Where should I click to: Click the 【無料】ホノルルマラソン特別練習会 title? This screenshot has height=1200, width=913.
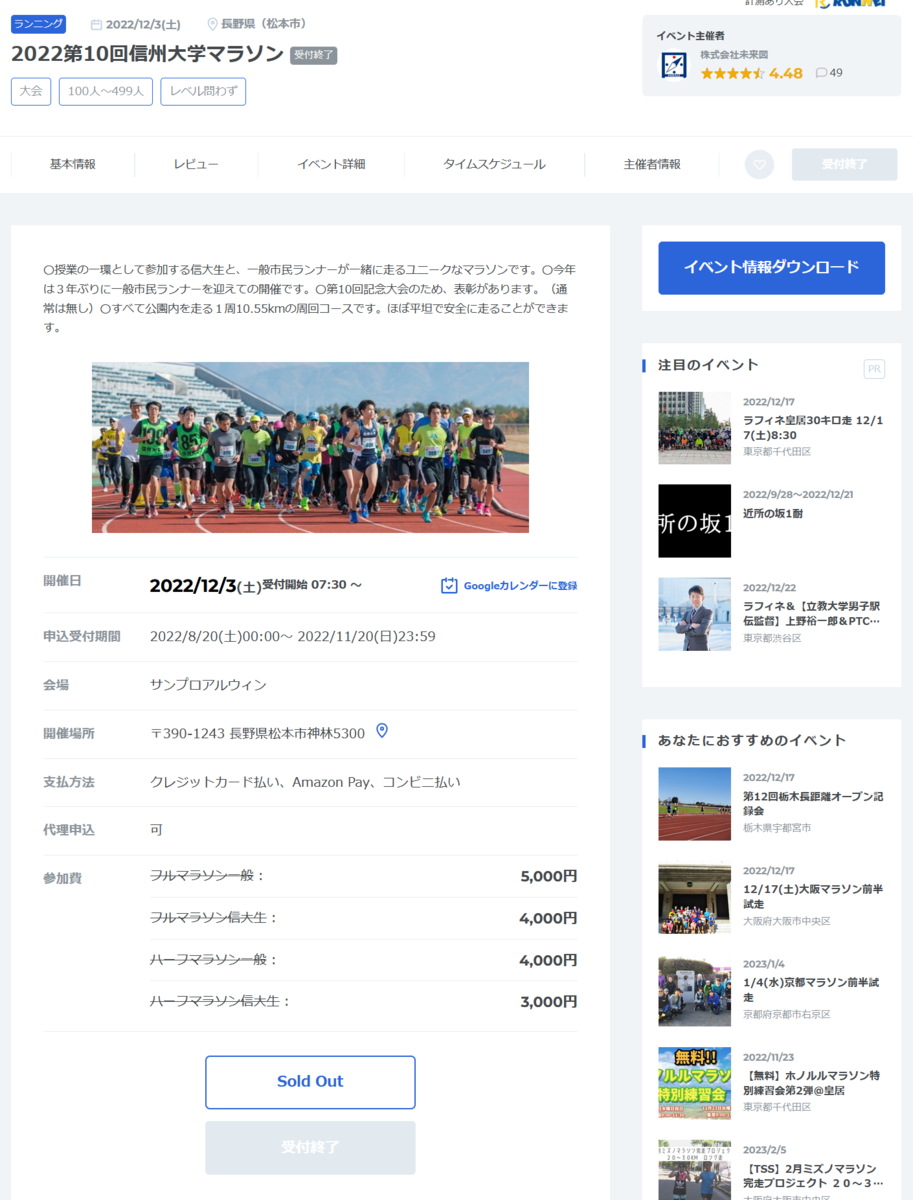point(811,1083)
